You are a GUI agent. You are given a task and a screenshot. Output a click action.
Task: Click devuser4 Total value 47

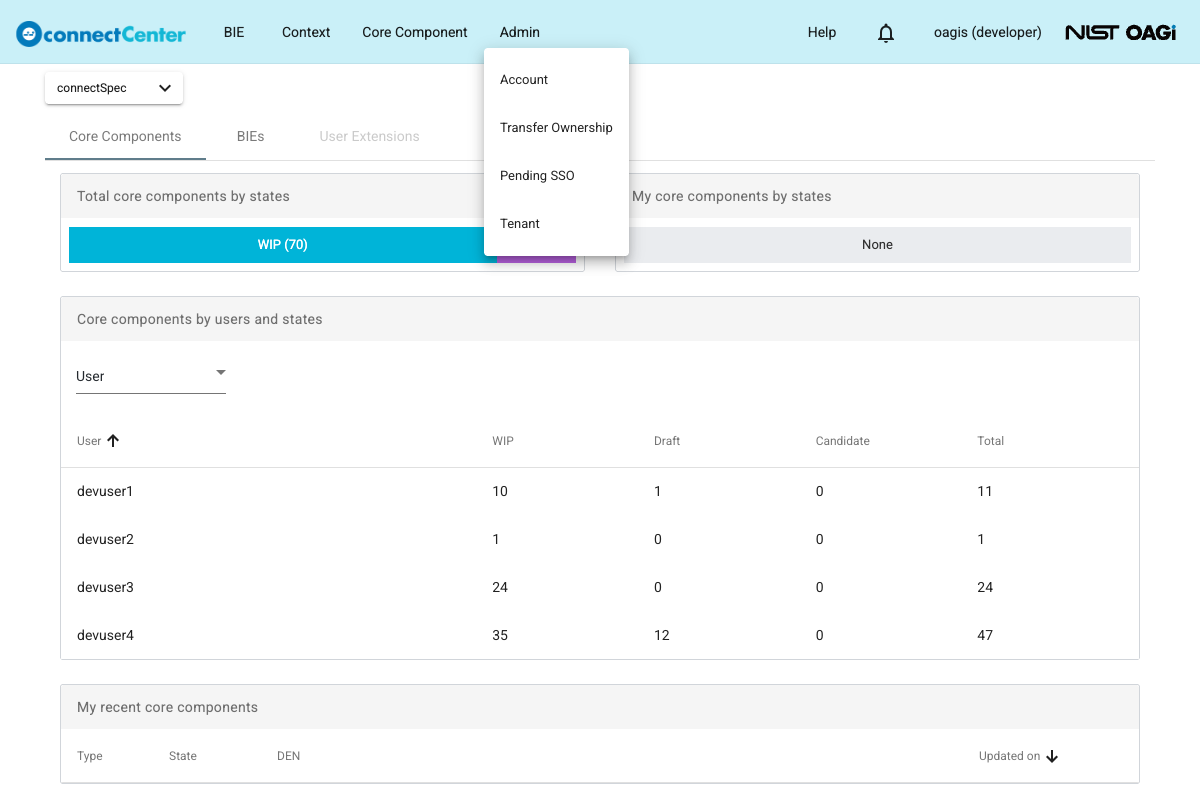(x=985, y=635)
